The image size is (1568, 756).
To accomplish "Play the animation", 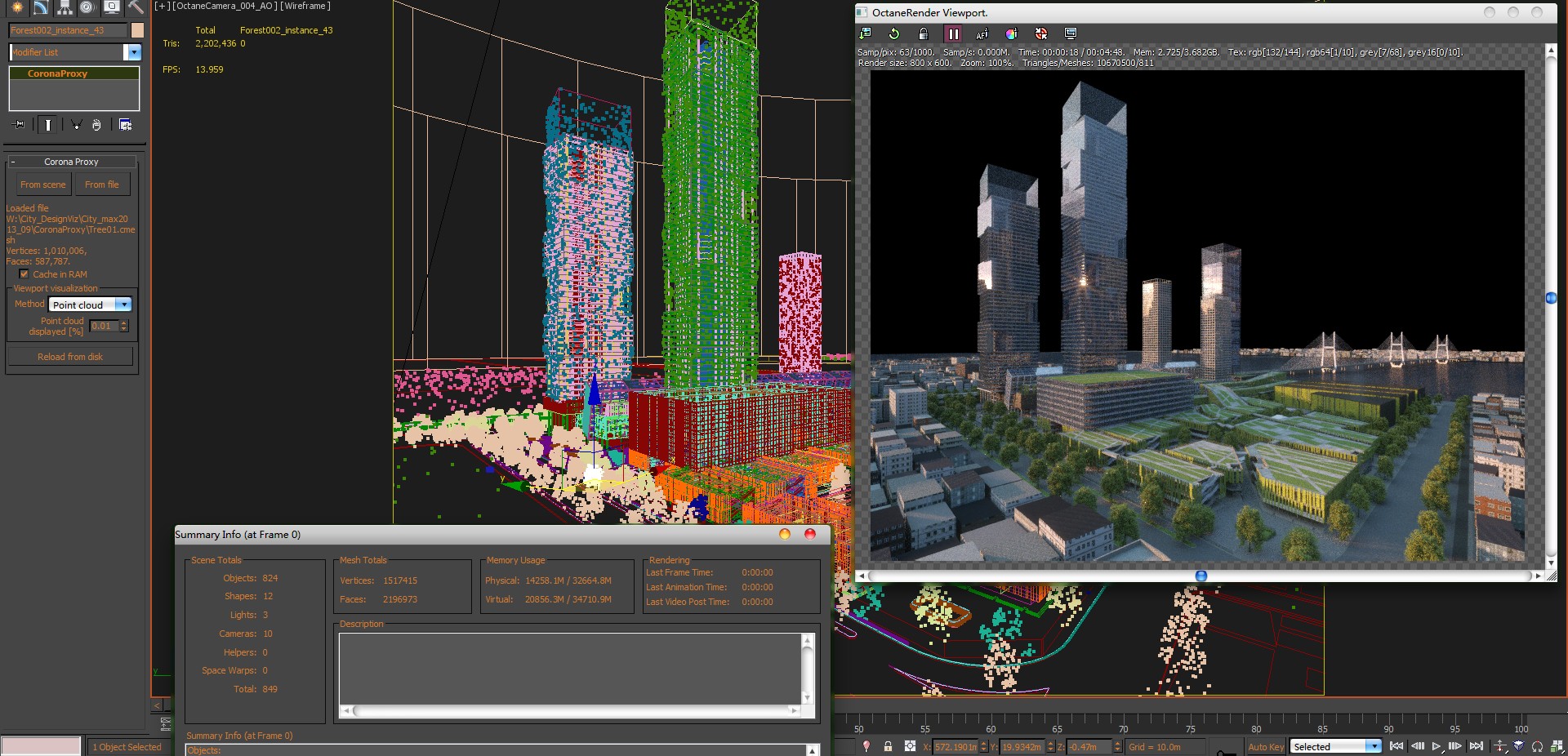I will click(x=1437, y=746).
